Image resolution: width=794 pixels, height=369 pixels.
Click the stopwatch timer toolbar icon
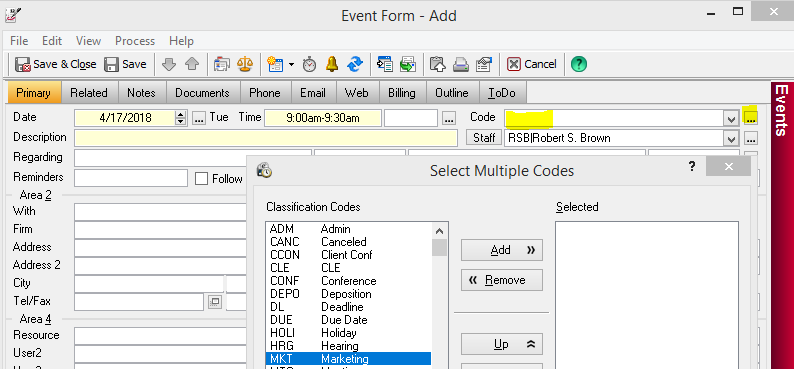309,64
